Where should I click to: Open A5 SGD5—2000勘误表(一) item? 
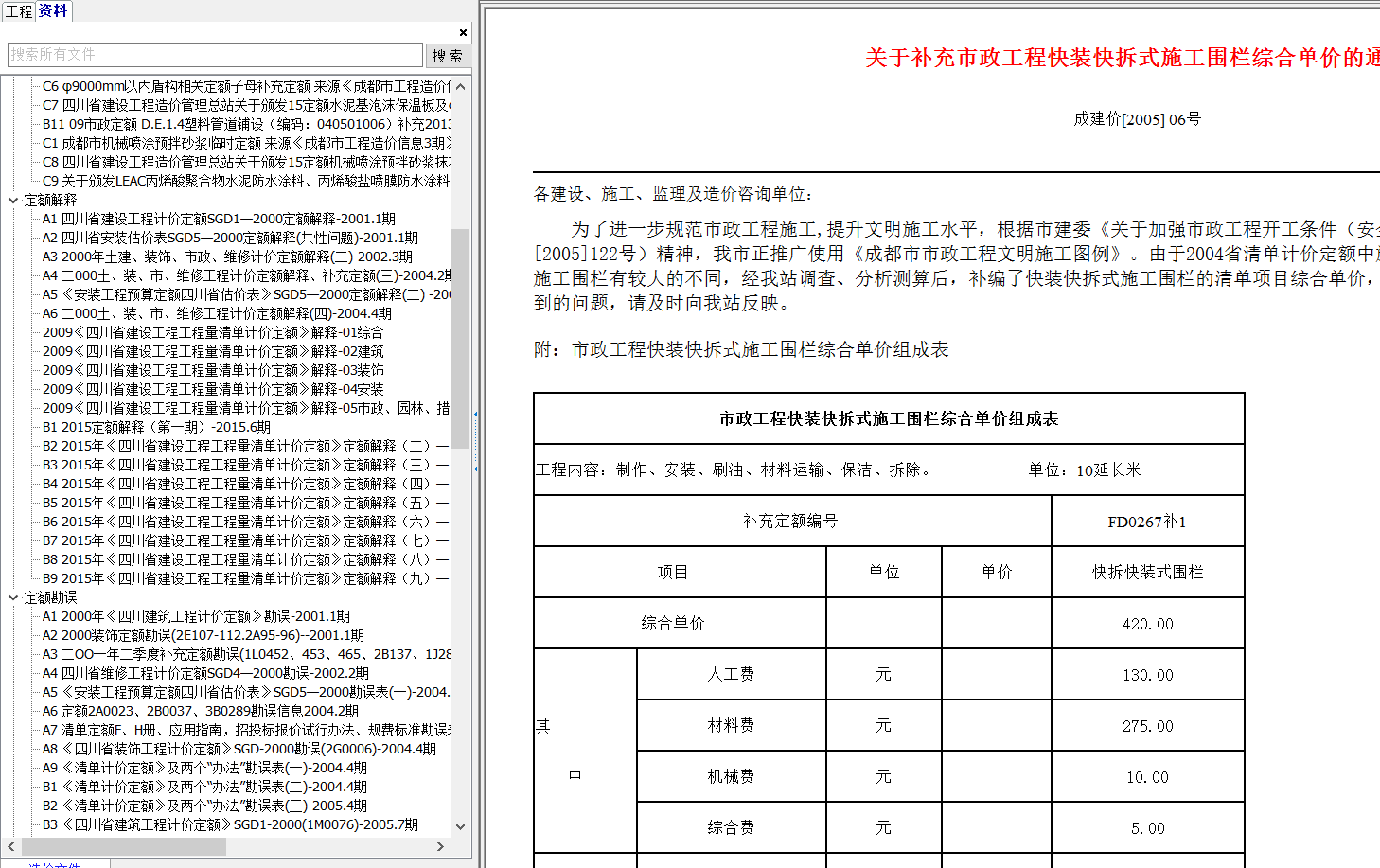pyautogui.click(x=246, y=692)
